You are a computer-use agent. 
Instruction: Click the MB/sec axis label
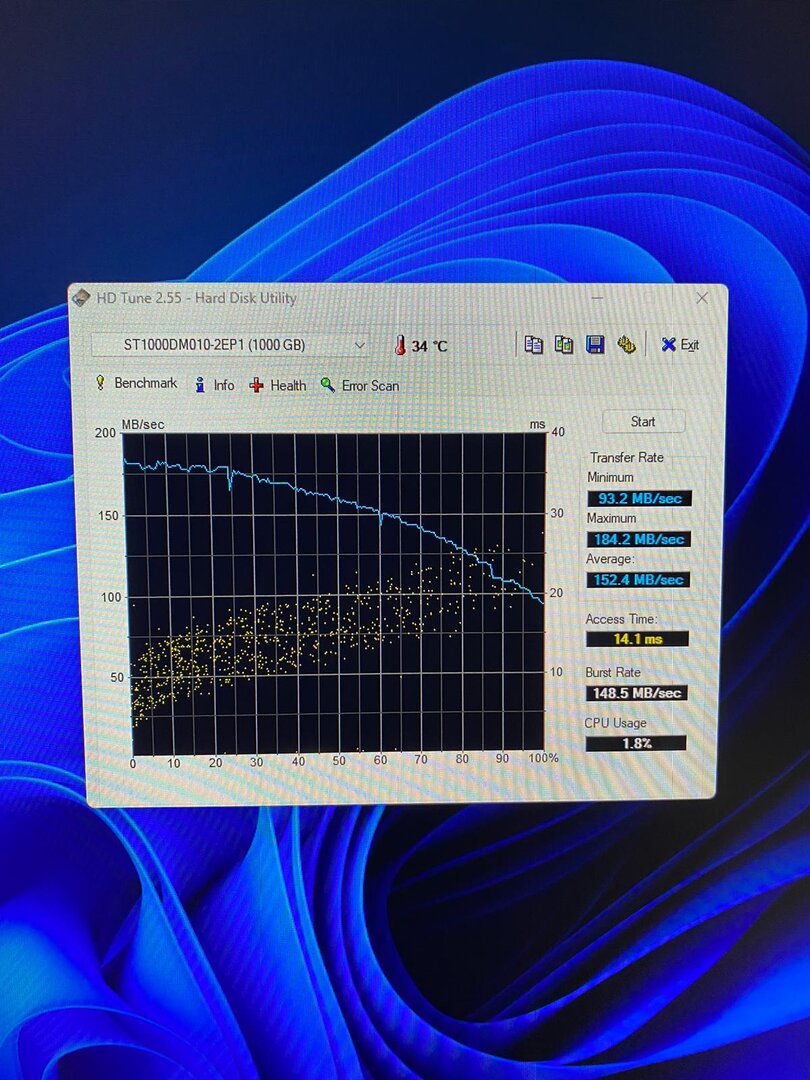click(x=143, y=424)
